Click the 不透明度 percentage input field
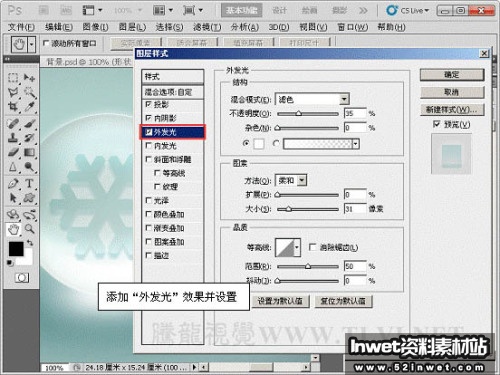Viewport: 500px width, 375px height. point(355,113)
